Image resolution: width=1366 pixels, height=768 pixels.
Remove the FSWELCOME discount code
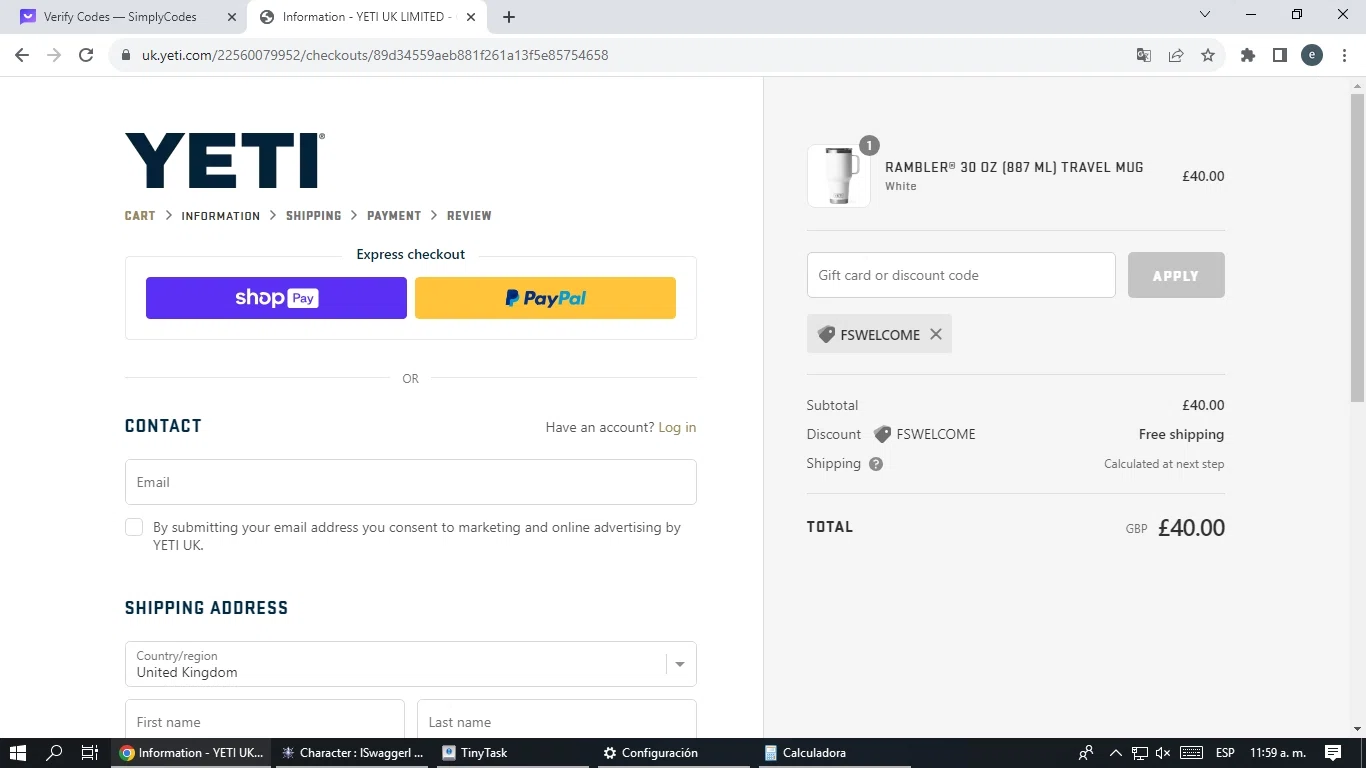click(936, 334)
